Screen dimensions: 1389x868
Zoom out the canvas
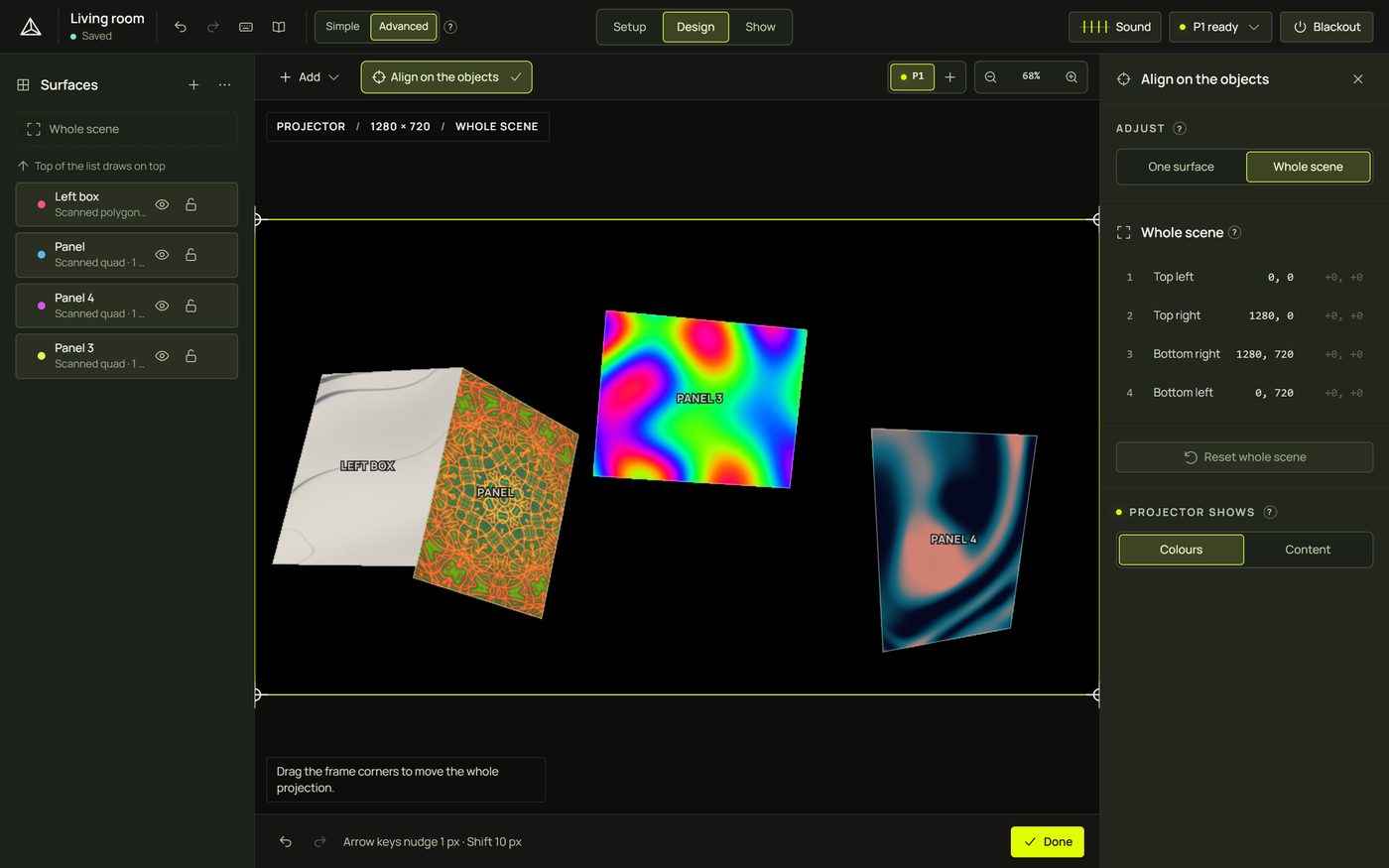pos(990,76)
